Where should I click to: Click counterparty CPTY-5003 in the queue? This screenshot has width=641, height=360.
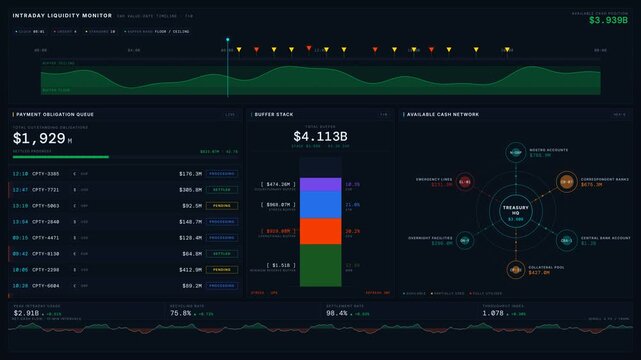pos(45,206)
